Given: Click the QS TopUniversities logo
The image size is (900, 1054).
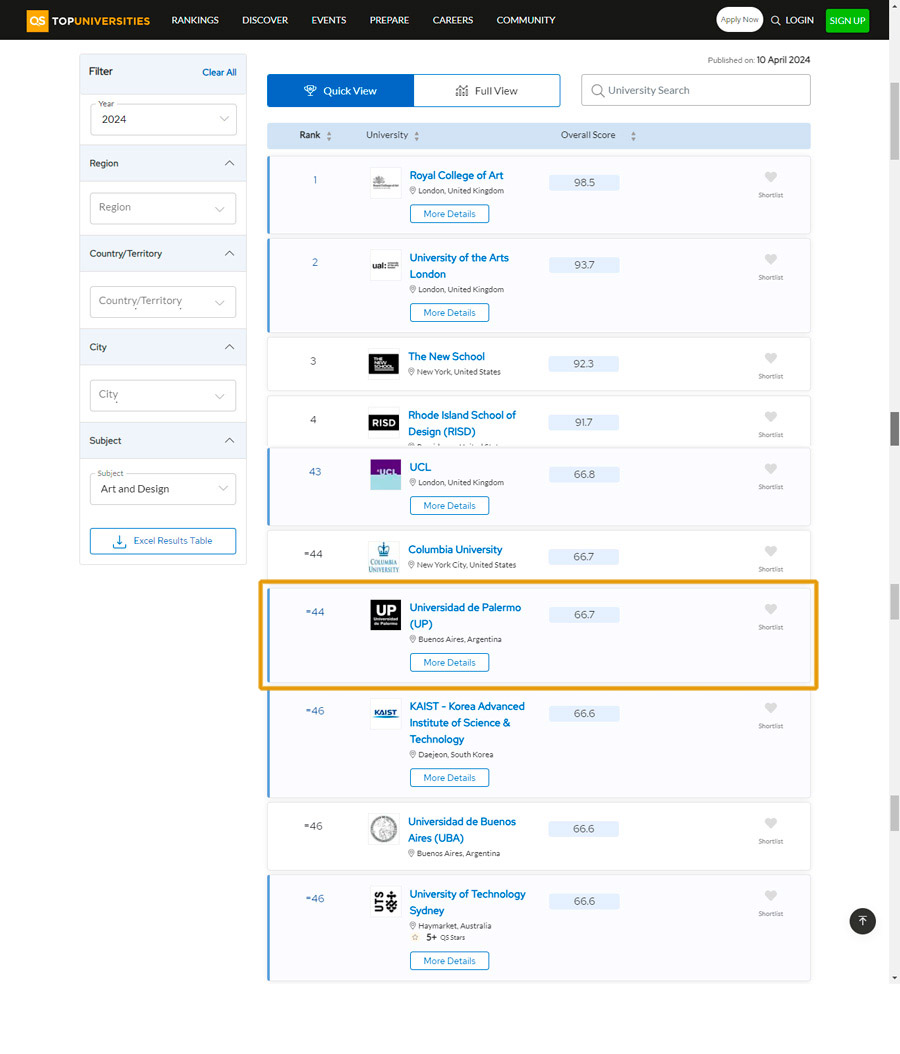Looking at the screenshot, I should pyautogui.click(x=88, y=20).
